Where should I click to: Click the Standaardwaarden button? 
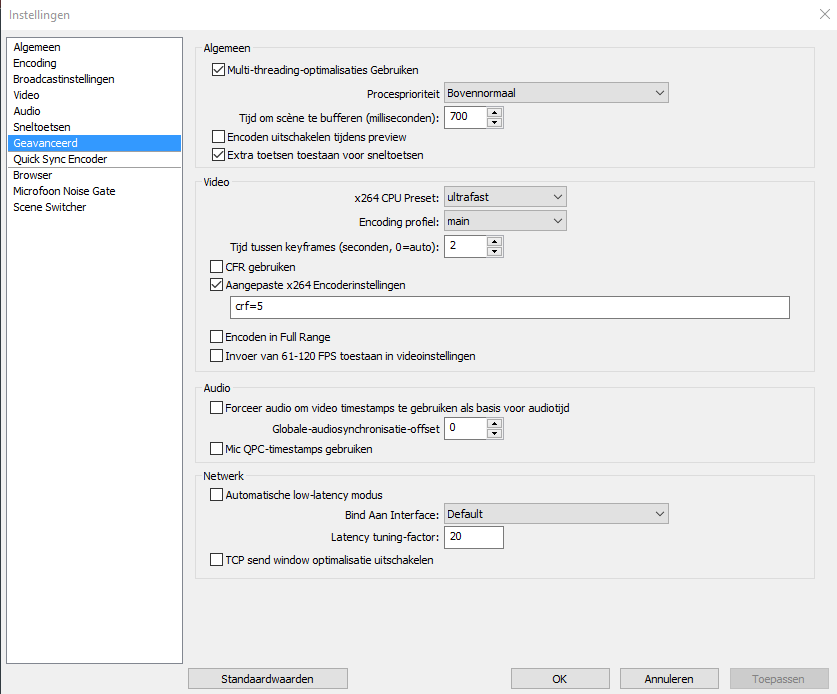click(x=267, y=679)
